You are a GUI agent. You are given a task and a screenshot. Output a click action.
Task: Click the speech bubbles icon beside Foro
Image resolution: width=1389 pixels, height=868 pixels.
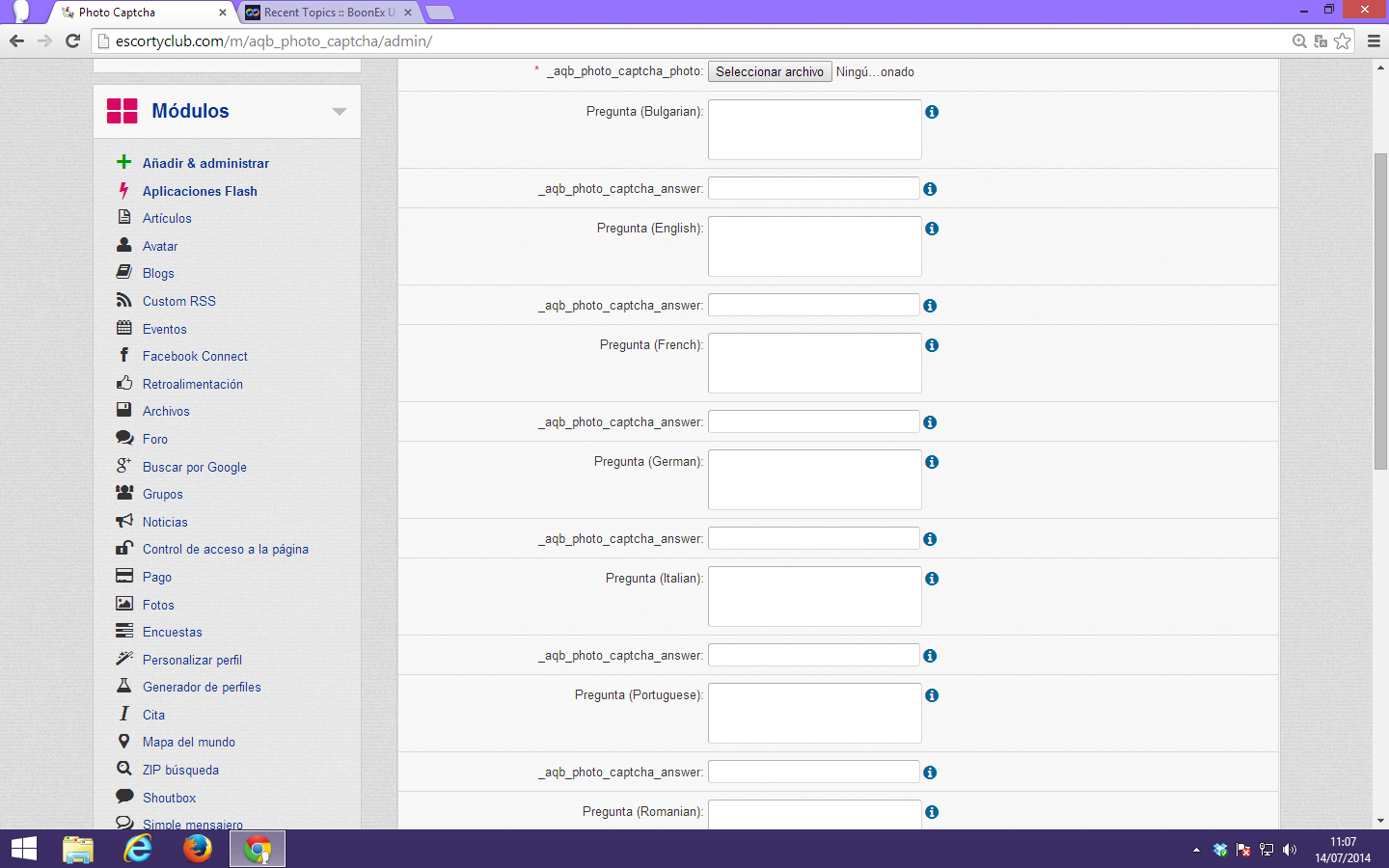pyautogui.click(x=124, y=438)
